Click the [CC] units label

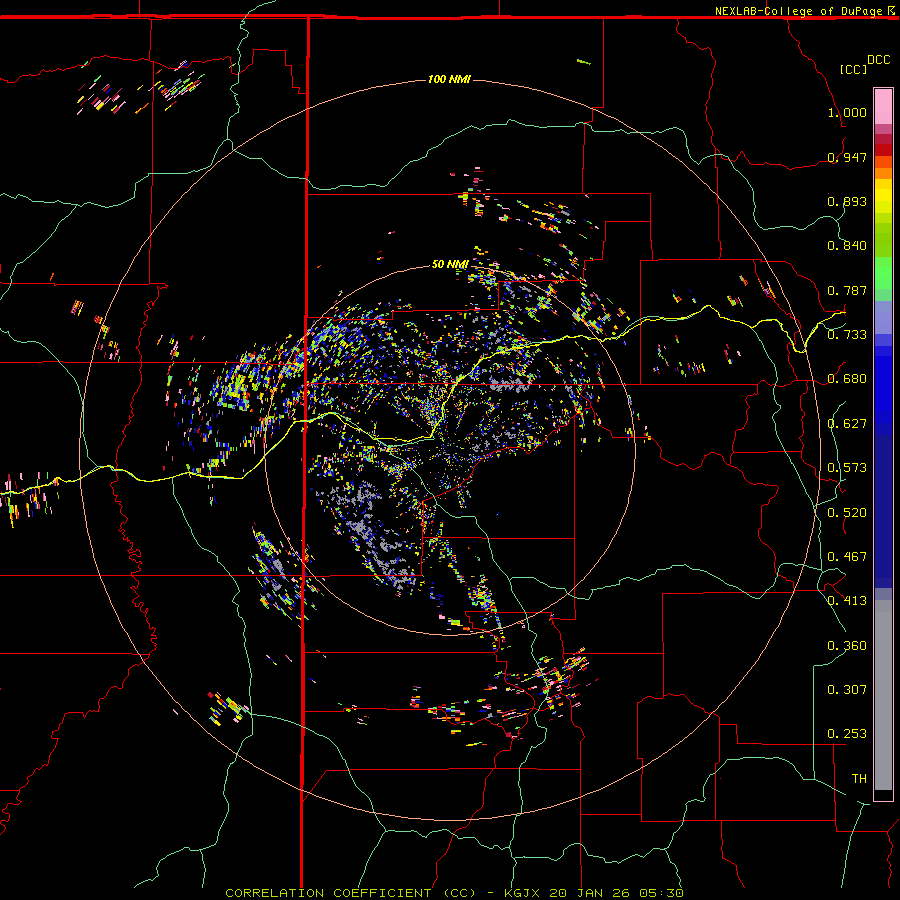[854, 69]
